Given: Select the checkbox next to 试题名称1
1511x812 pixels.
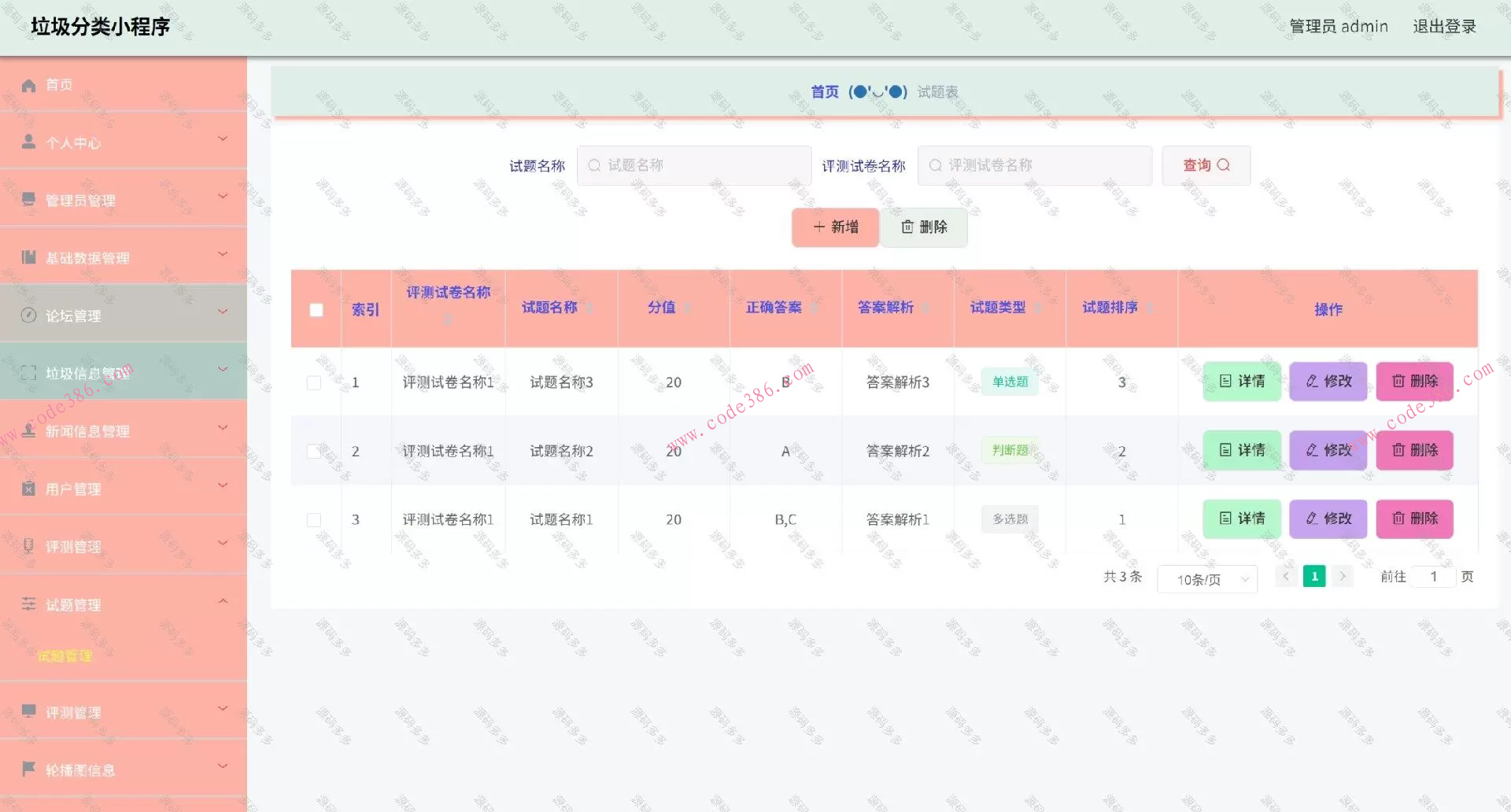Looking at the screenshot, I should (316, 519).
